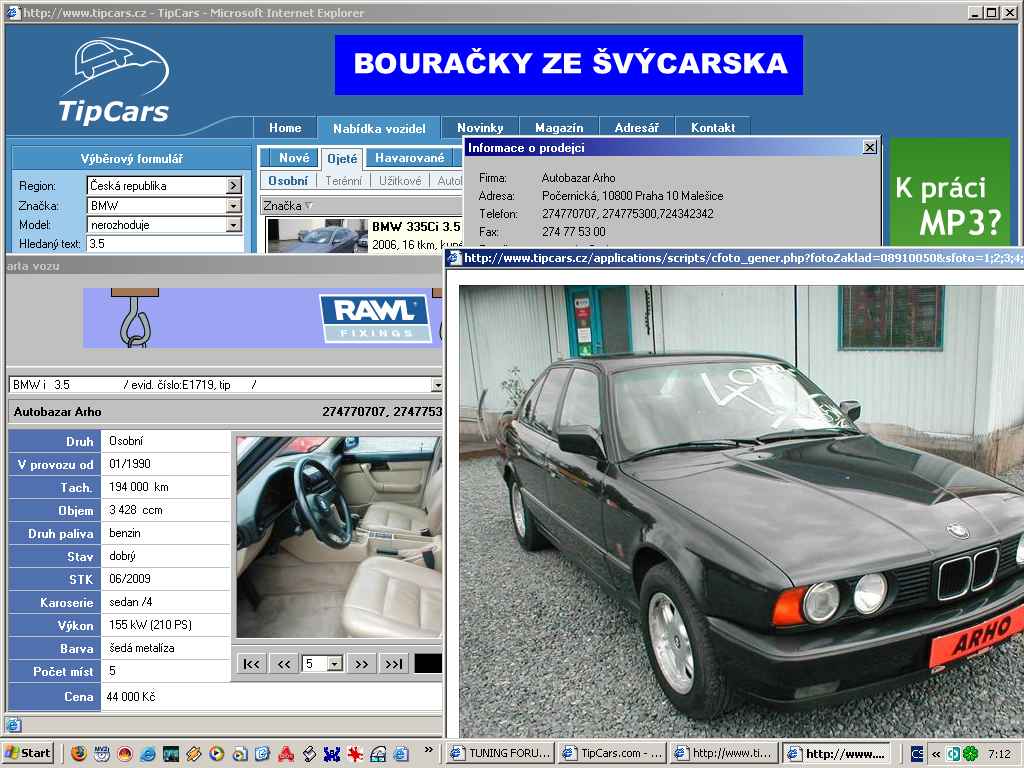The image size is (1024, 768).
Task: Open the Adresář tab
Action: [637, 128]
